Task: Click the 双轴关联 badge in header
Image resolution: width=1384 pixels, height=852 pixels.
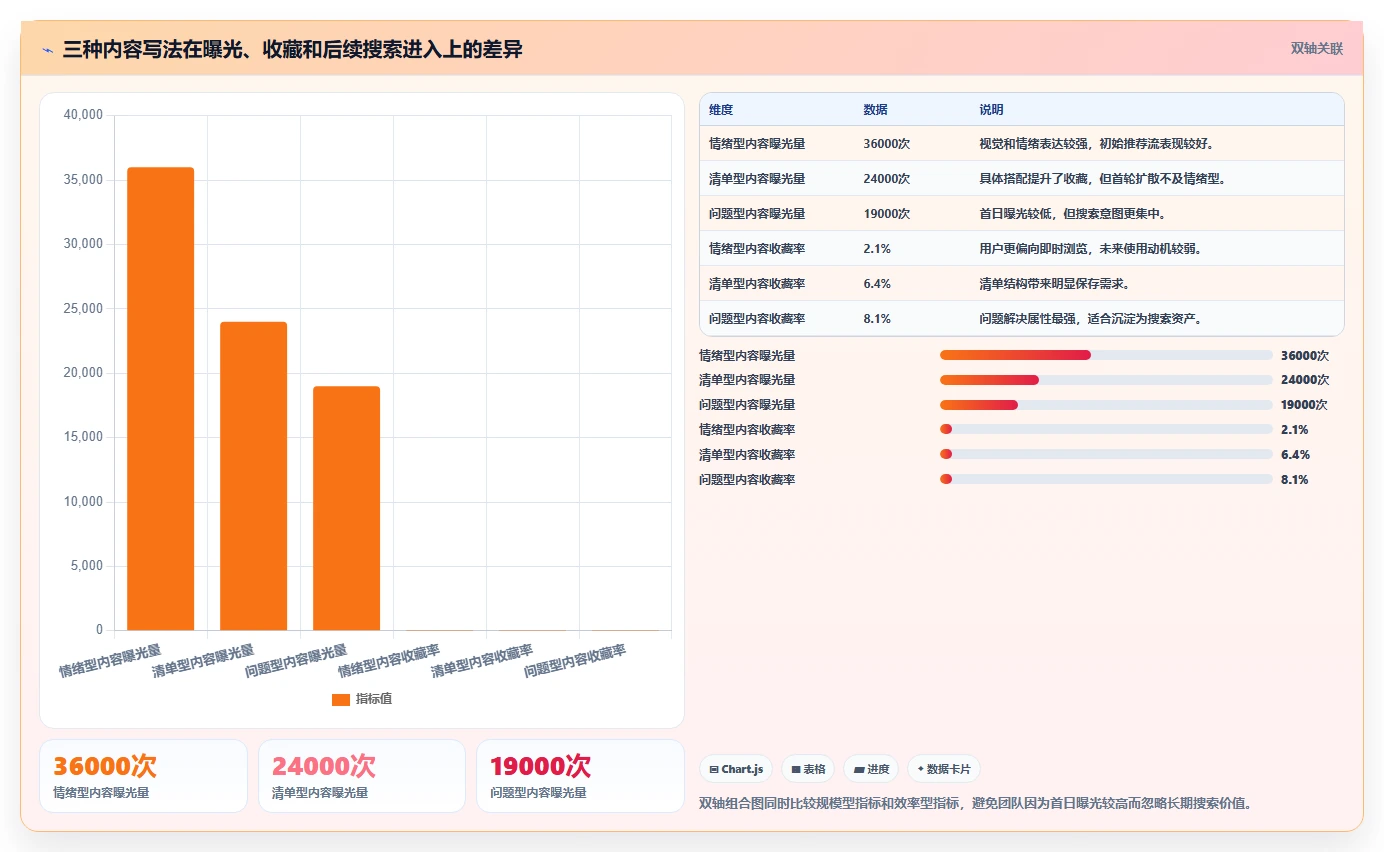Action: click(1316, 48)
